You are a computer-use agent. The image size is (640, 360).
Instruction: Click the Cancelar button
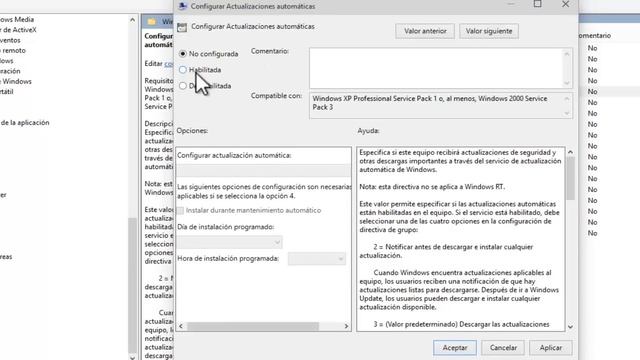(x=503, y=348)
